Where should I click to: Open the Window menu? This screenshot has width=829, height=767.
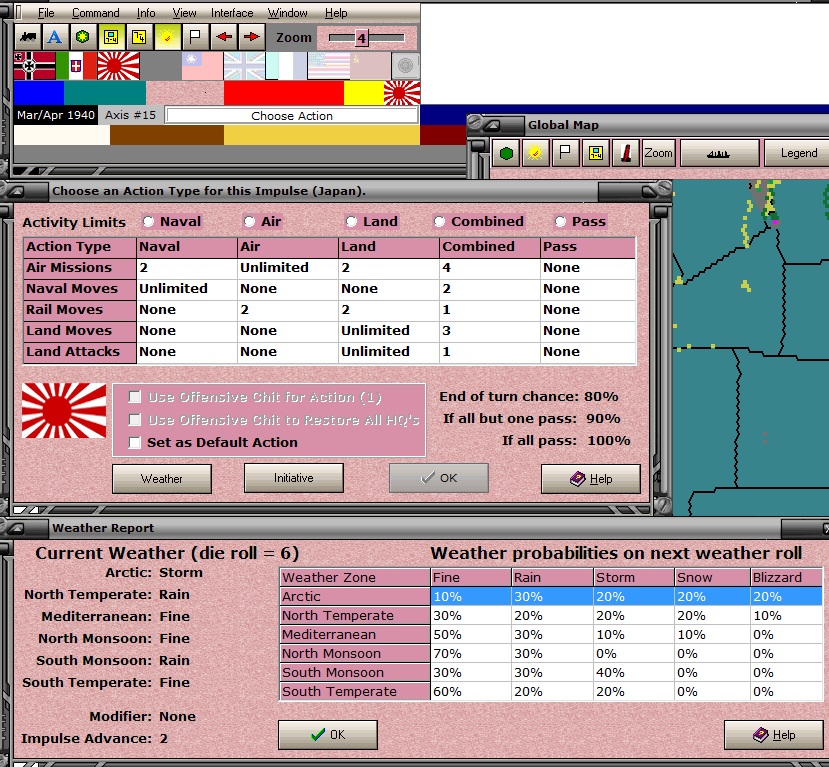point(288,13)
